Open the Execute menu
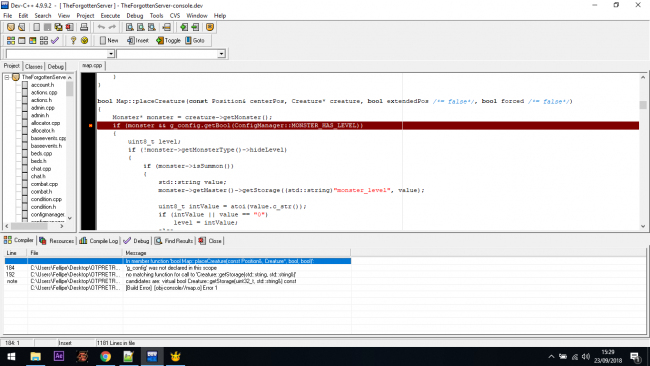This screenshot has width=650, height=366. pyautogui.click(x=110, y=16)
